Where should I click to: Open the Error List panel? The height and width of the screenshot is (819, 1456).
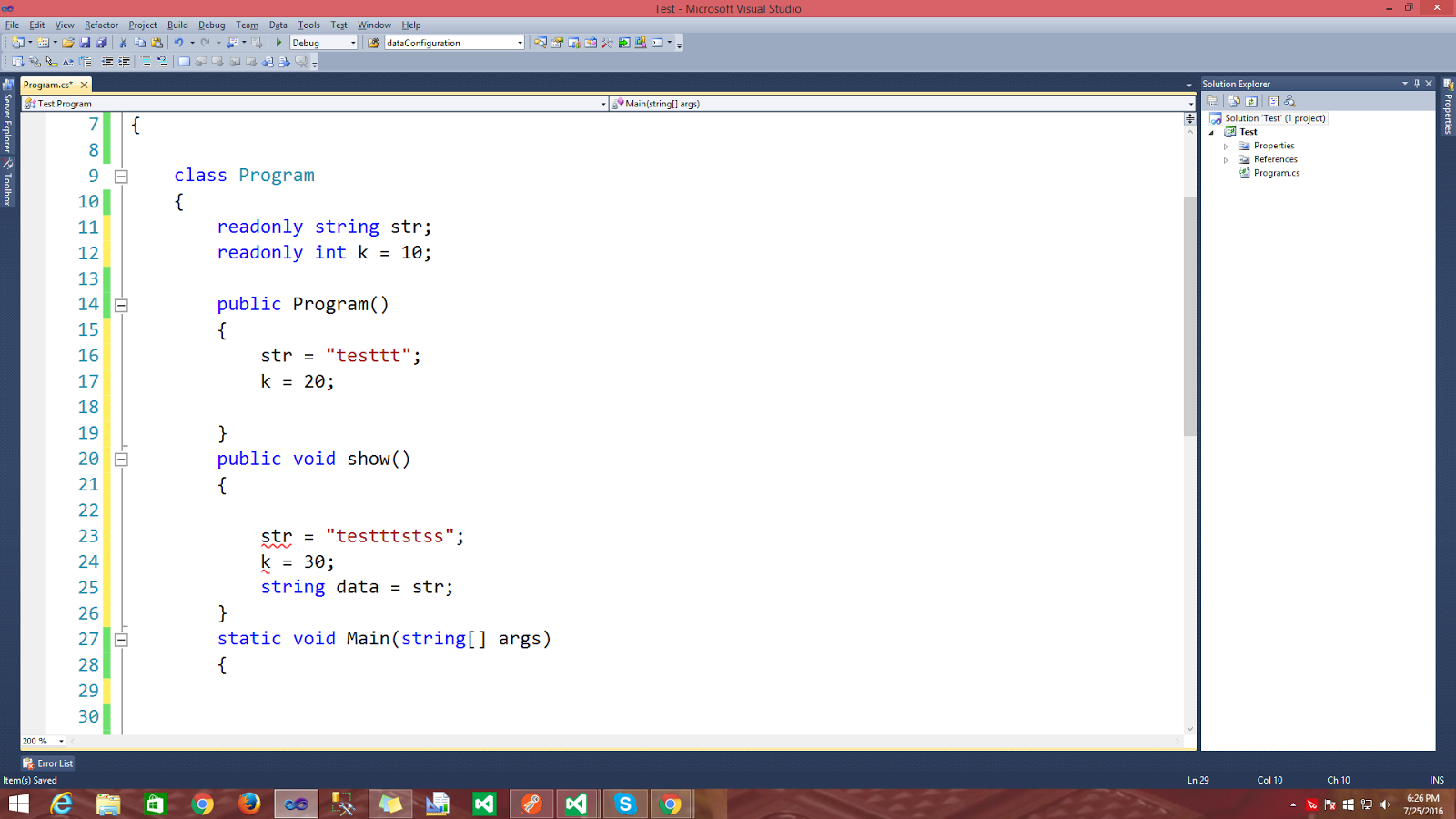[x=47, y=763]
